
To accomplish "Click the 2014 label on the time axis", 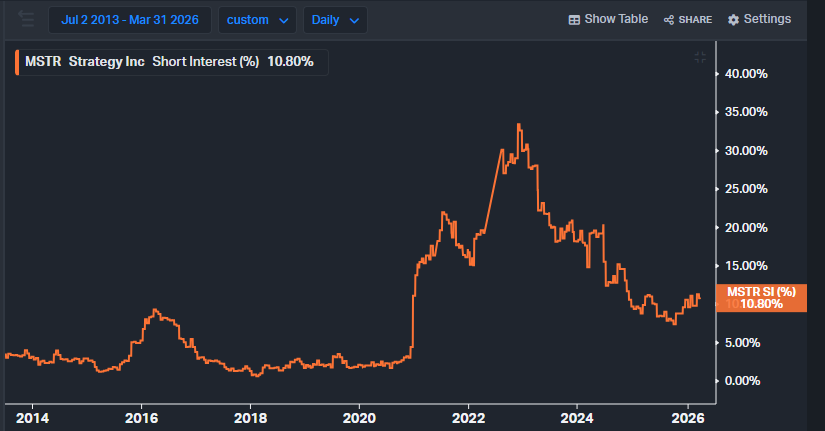I will coord(33,417).
